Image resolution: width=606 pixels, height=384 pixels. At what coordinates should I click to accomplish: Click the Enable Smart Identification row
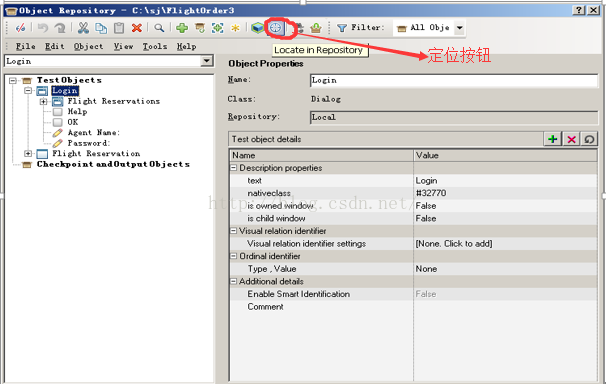[413, 294]
